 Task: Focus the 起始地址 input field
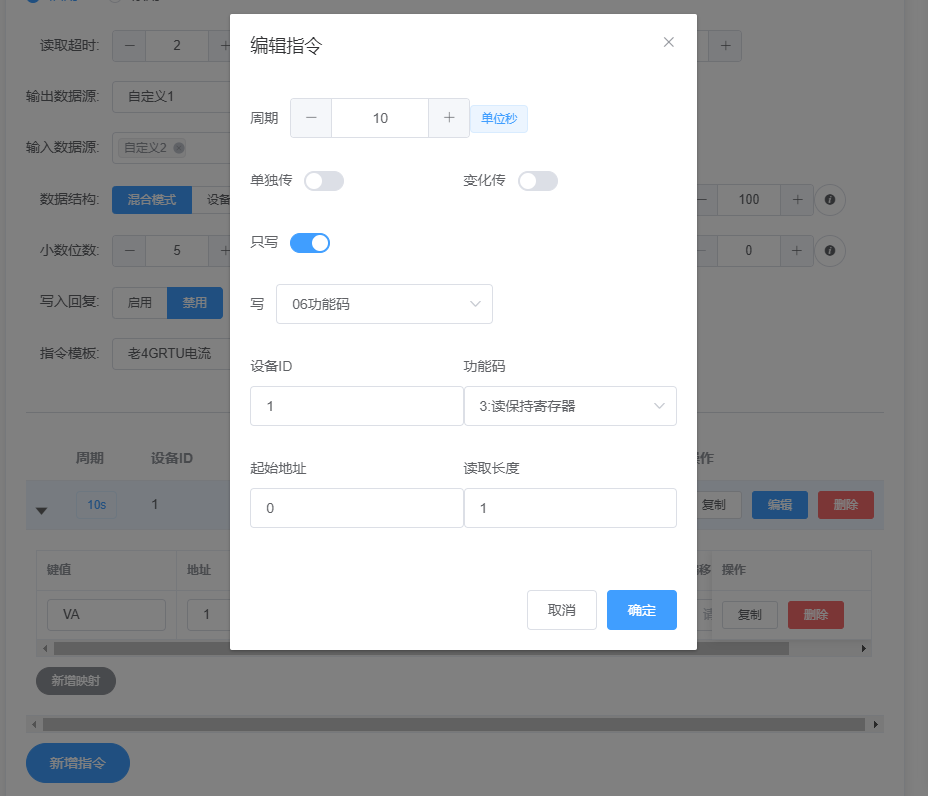click(356, 508)
